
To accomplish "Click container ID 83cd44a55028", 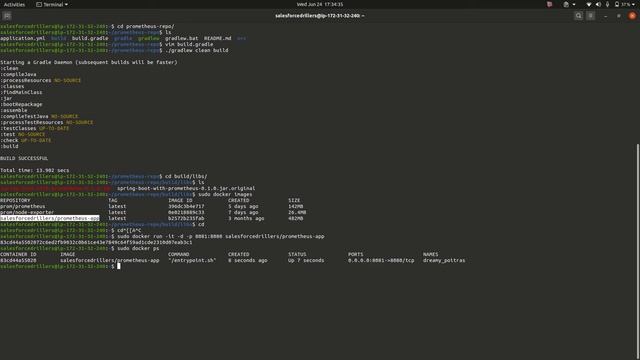I will (18, 260).
